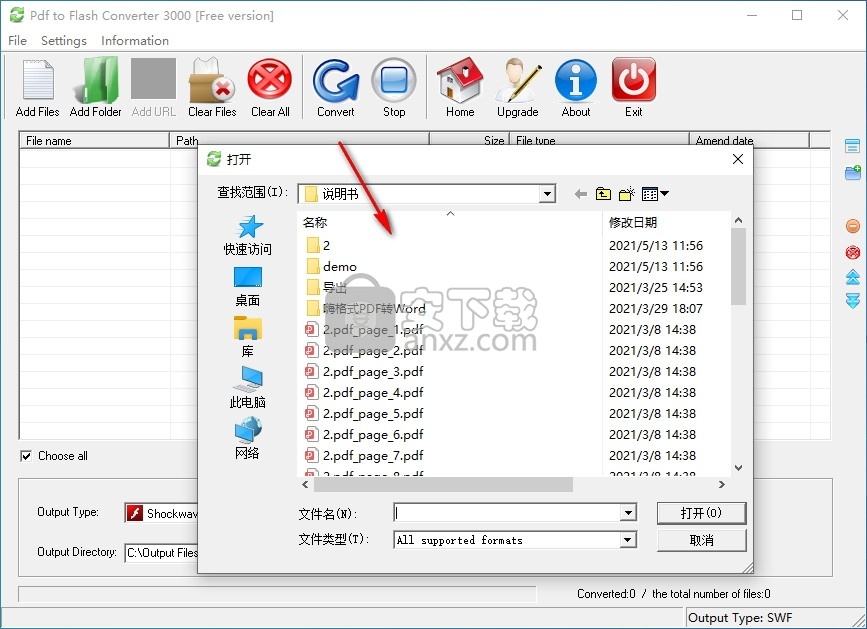Sort by the 名称 column header
The image size is (867, 629).
449,222
